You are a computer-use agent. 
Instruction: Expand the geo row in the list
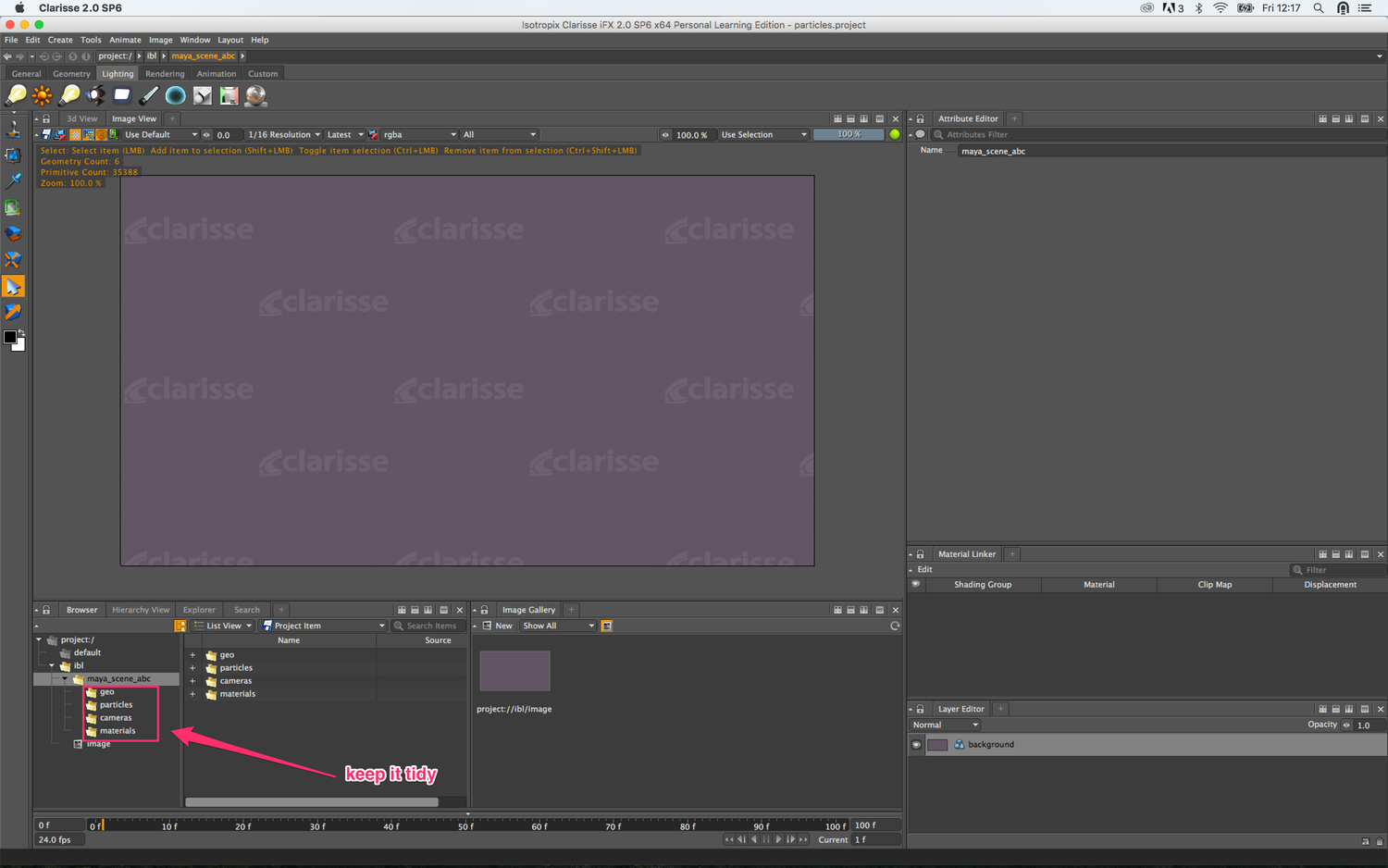[x=192, y=655]
